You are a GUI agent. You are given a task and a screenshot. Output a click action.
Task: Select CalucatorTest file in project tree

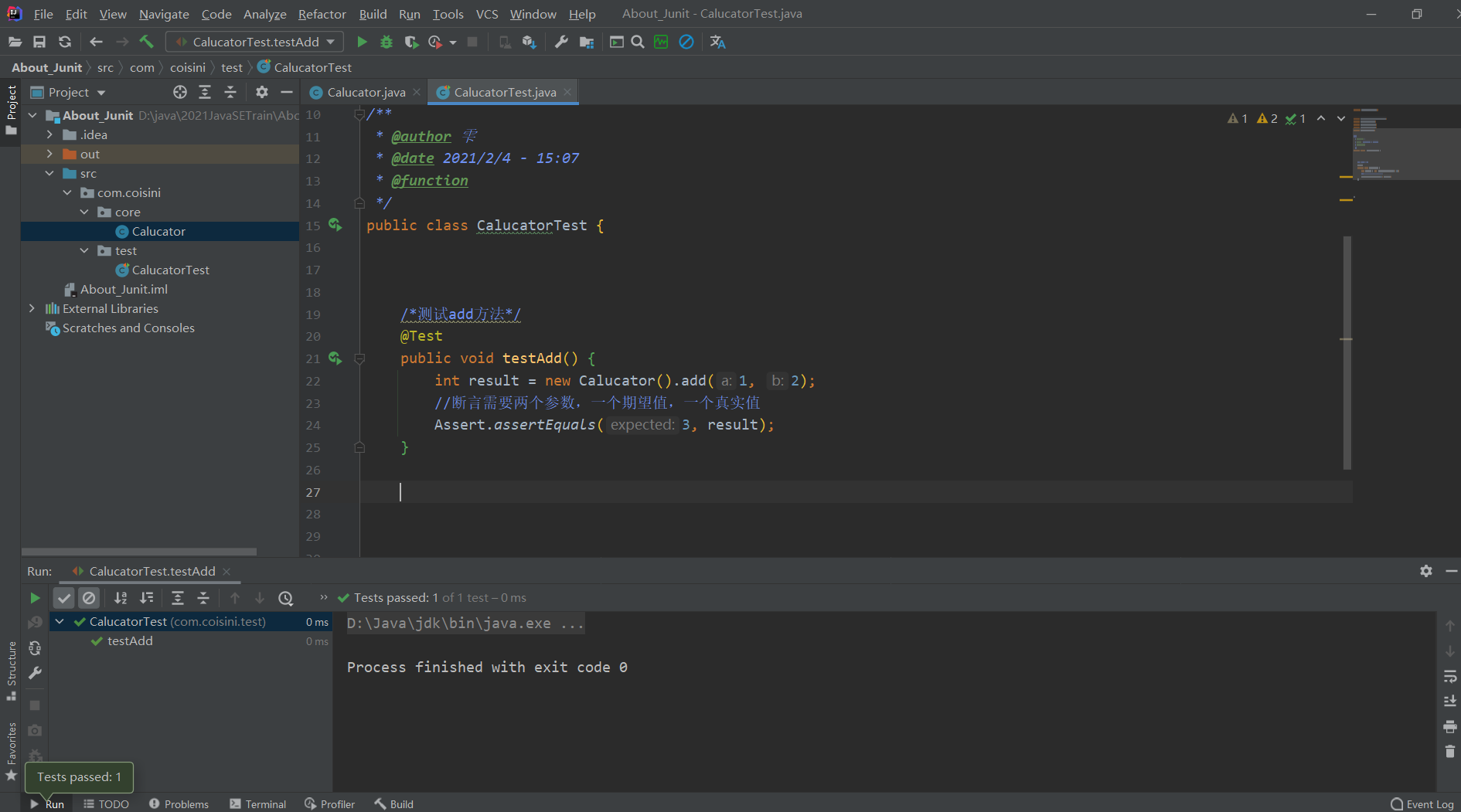(170, 270)
